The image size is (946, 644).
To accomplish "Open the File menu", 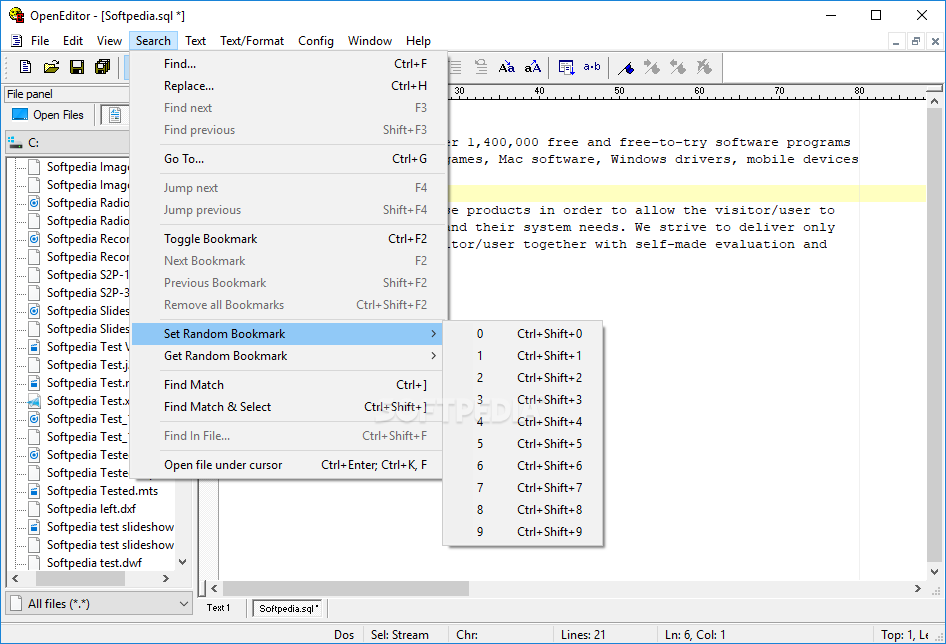I will 40,40.
